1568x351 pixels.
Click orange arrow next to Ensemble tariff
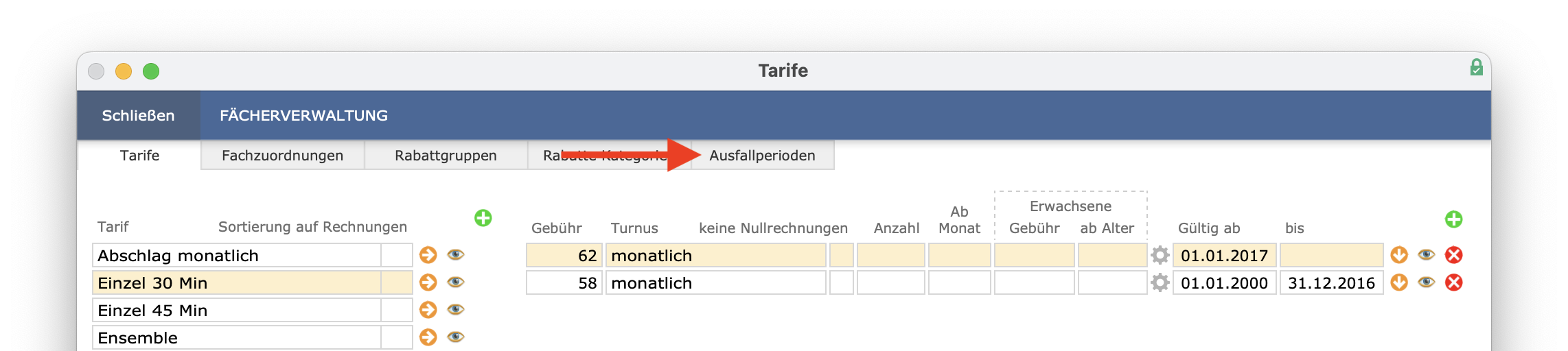point(428,337)
